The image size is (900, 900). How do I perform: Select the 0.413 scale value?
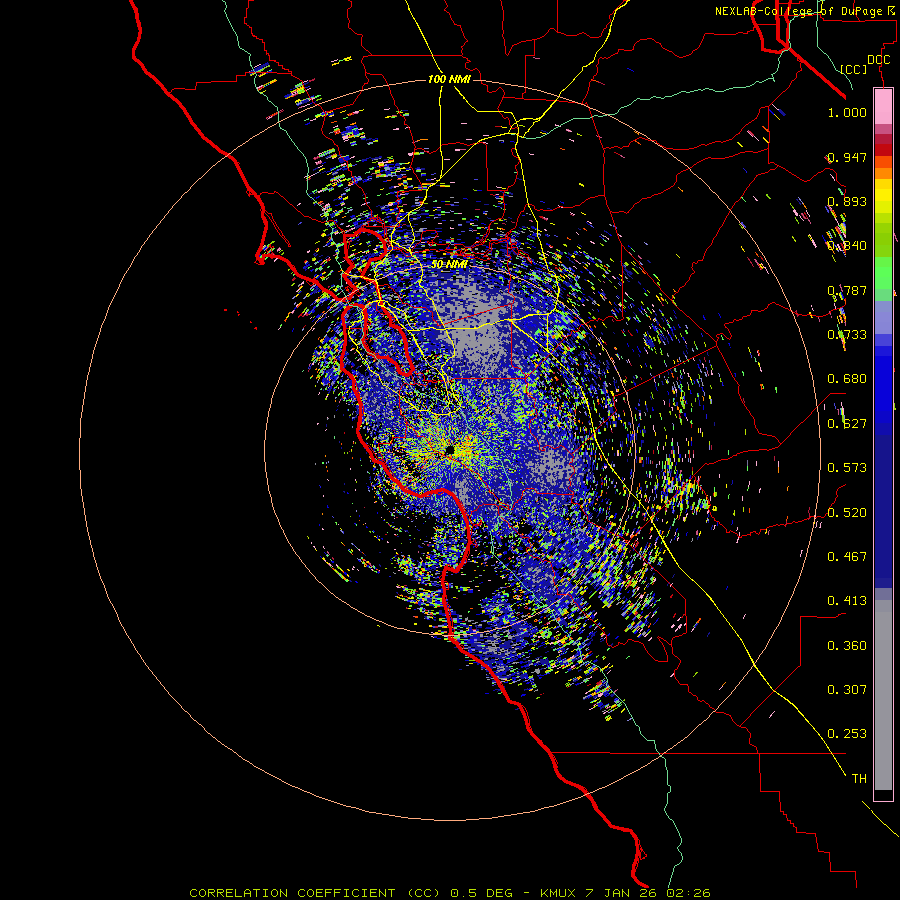tap(847, 601)
